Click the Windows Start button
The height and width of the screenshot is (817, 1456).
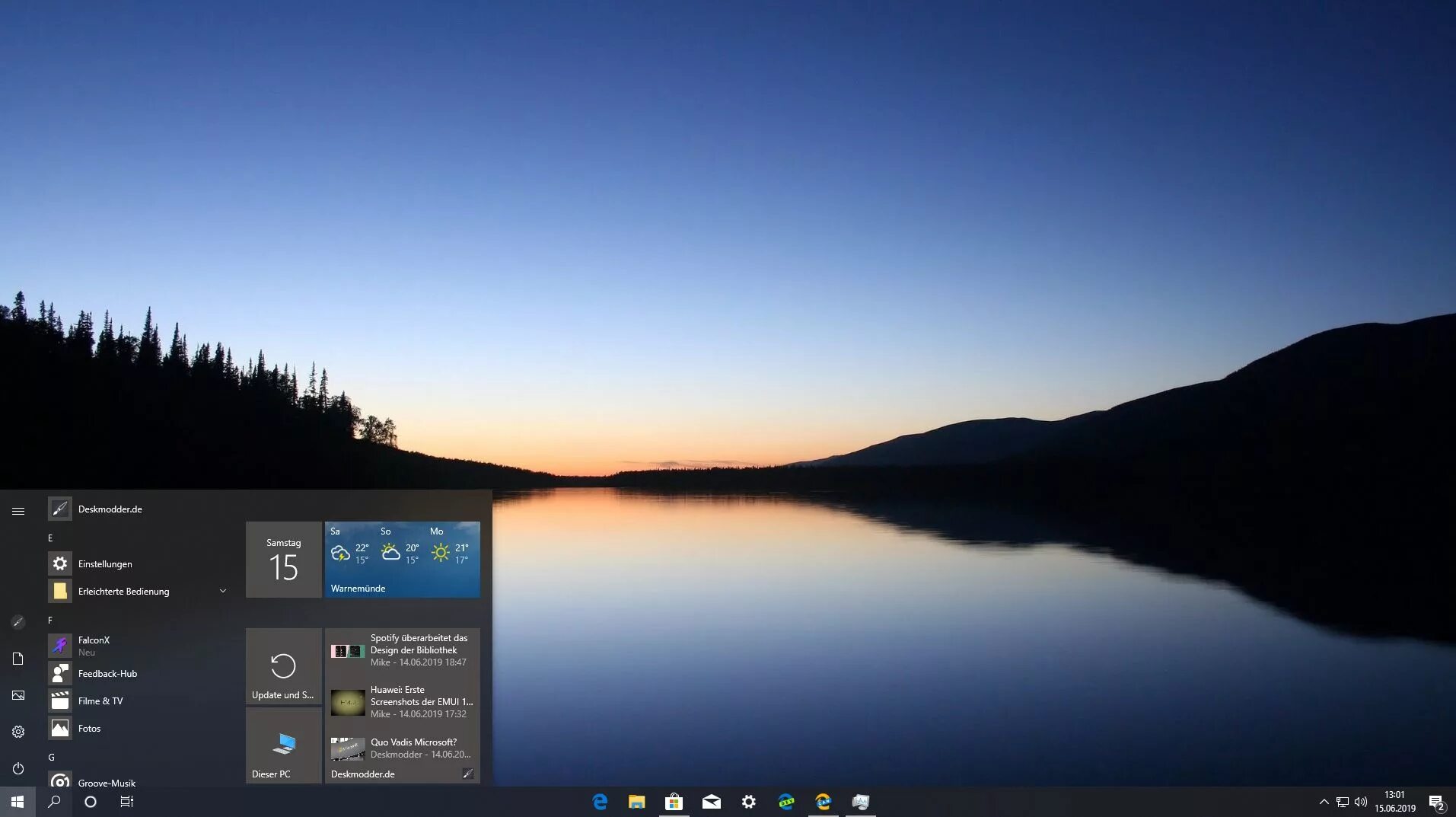pos(18,802)
